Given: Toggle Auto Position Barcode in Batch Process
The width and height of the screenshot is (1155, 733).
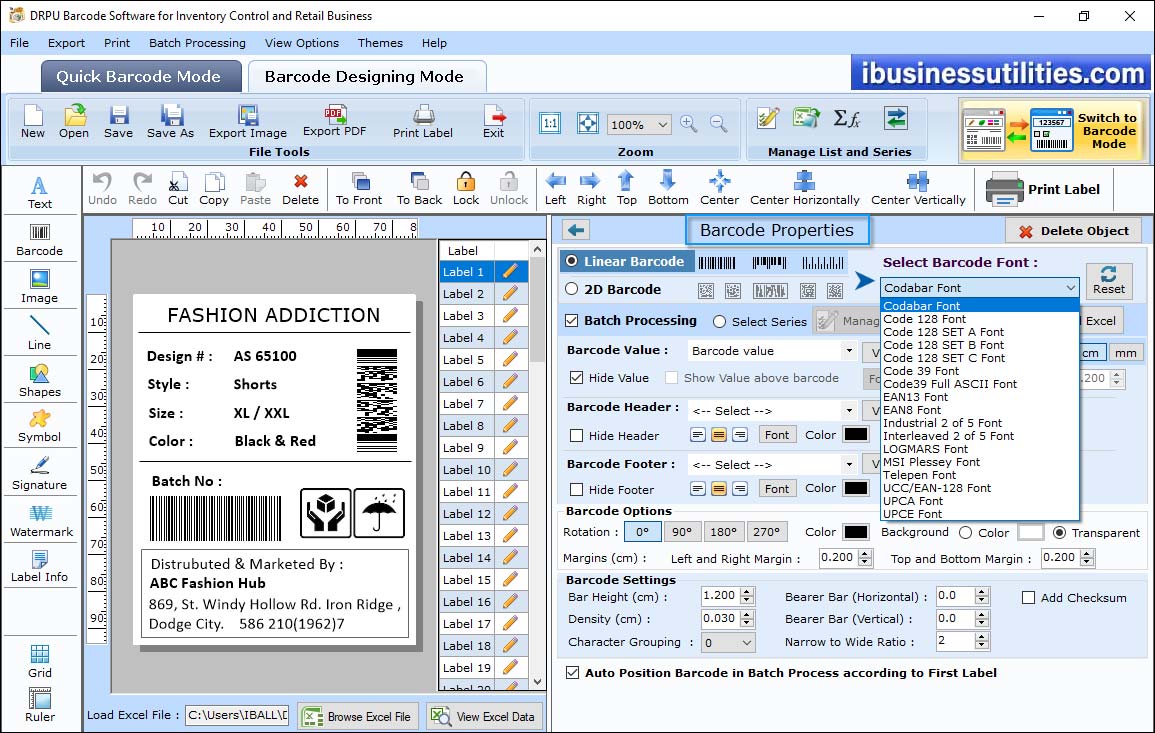Looking at the screenshot, I should pos(572,673).
